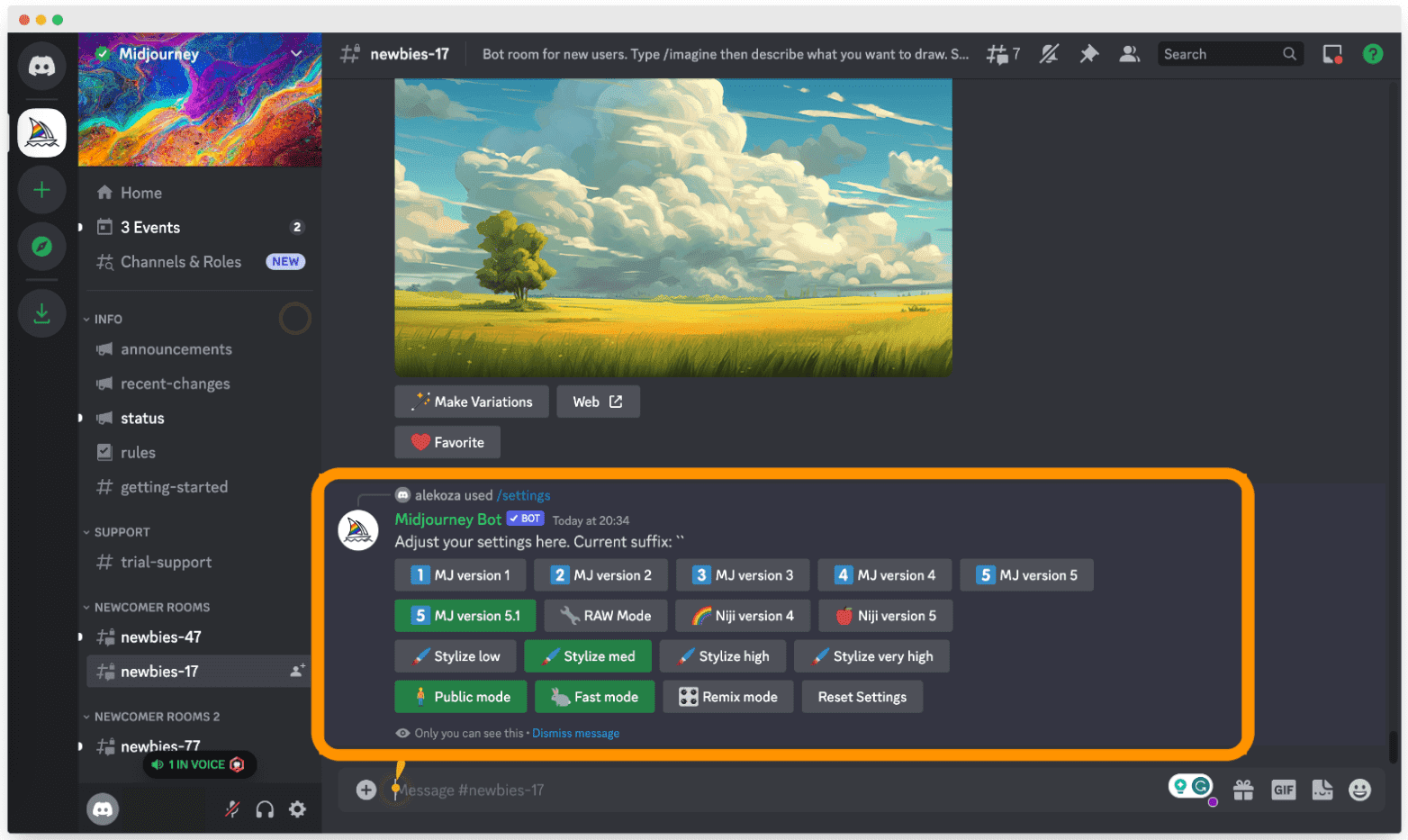Click Make Variations button

tap(472, 402)
